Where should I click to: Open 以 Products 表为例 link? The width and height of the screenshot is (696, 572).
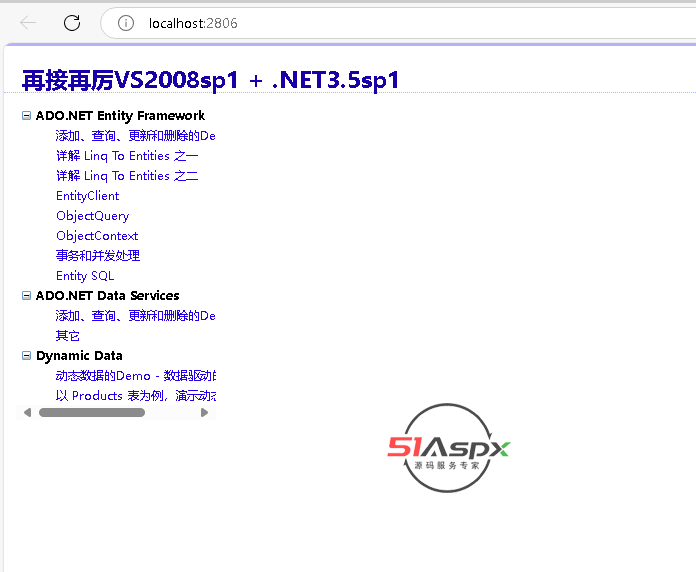pyautogui.click(x=135, y=396)
